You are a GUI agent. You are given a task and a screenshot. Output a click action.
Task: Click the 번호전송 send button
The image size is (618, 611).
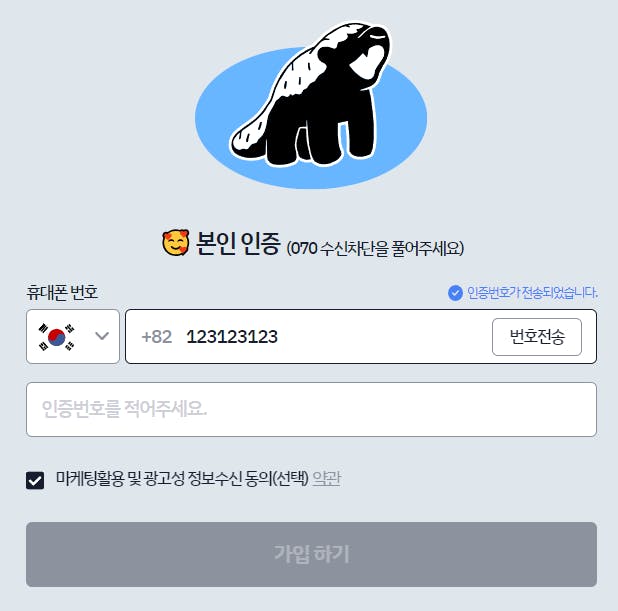[x=537, y=337]
